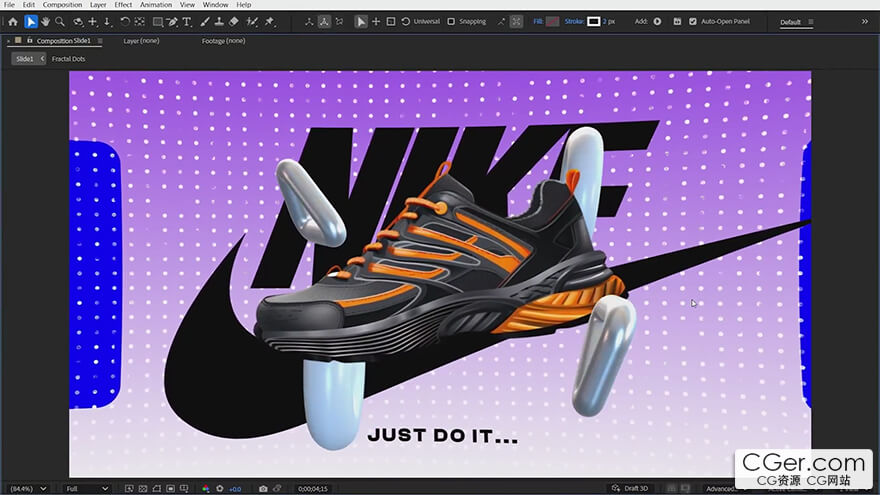Select the Hand tool

(45, 22)
